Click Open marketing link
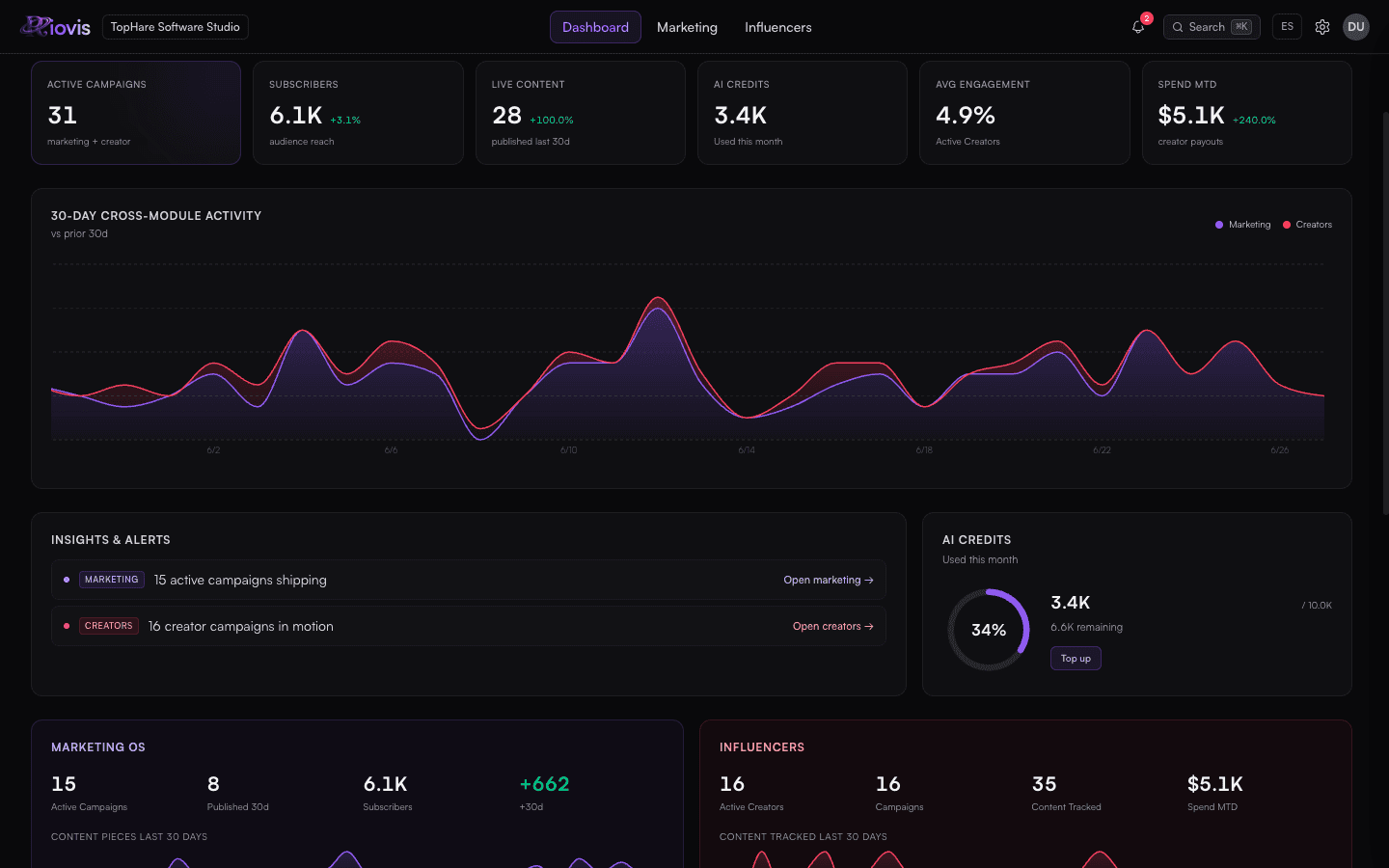The width and height of the screenshot is (1389, 868). pos(829,580)
